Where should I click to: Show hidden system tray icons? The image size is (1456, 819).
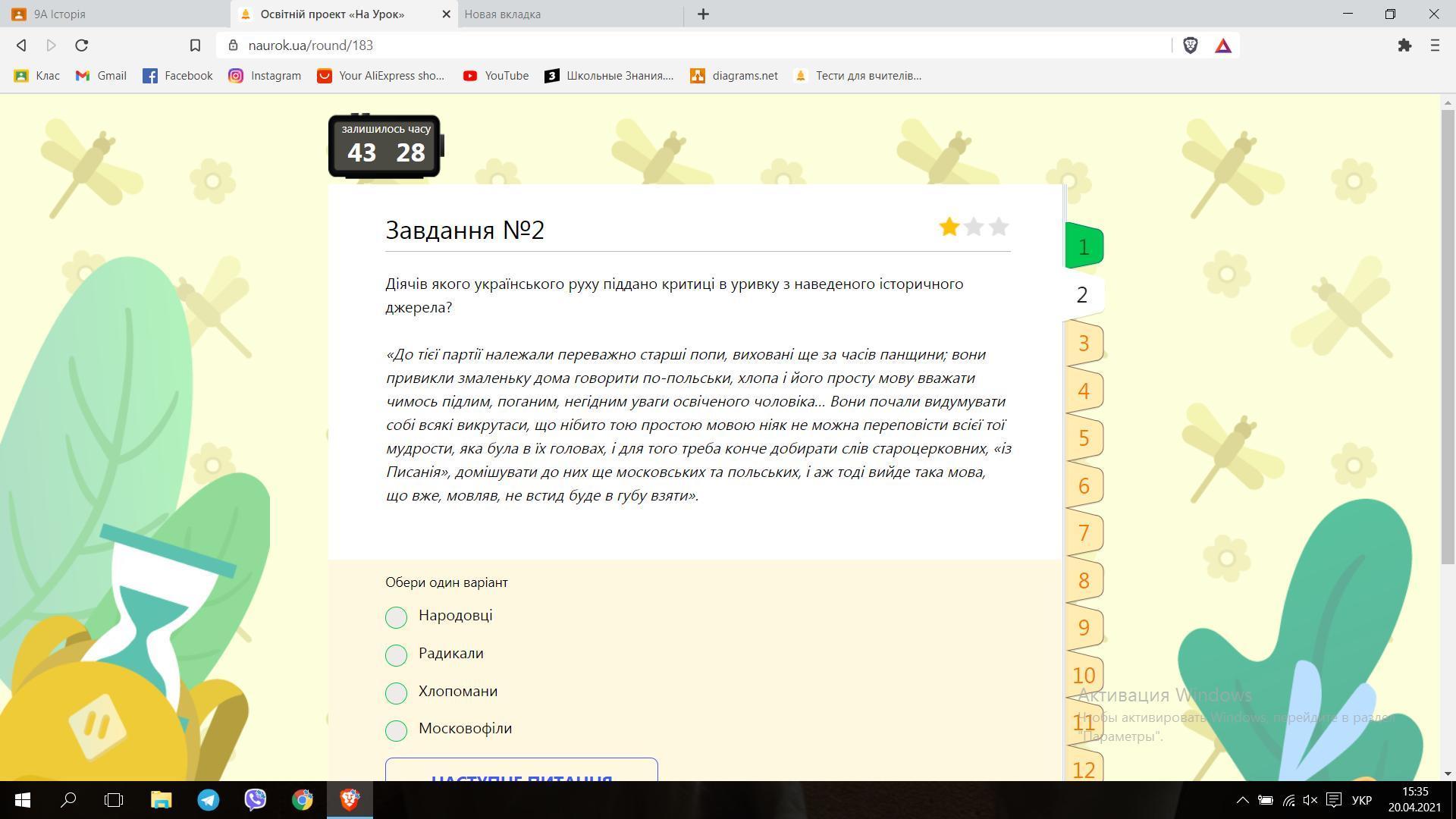tap(1242, 800)
